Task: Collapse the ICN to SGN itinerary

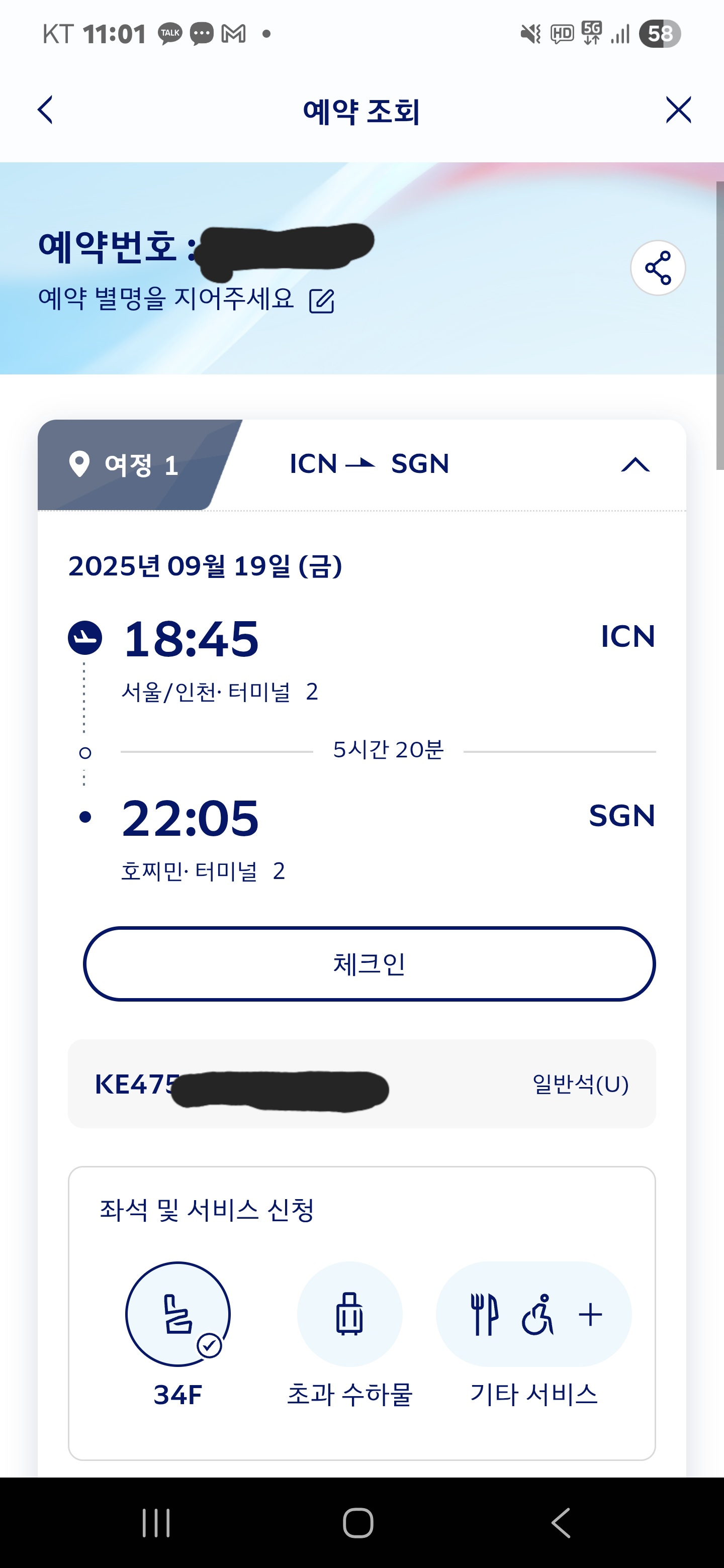Action: (635, 465)
